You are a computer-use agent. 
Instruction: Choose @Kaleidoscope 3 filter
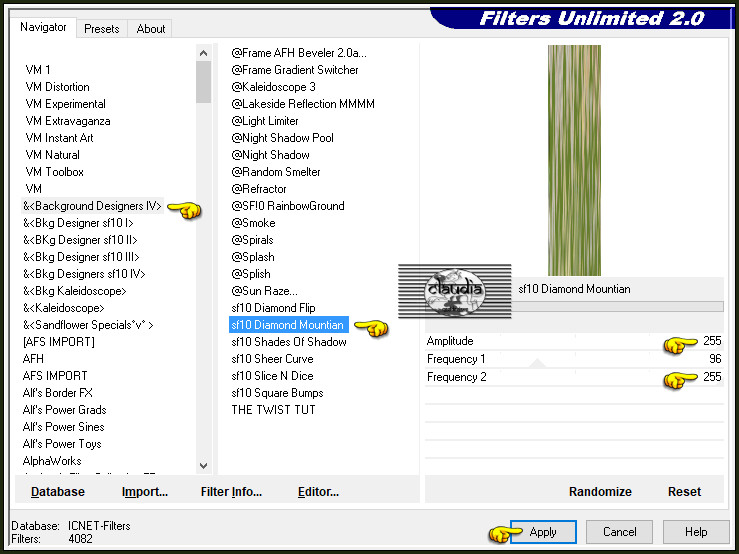[273, 87]
